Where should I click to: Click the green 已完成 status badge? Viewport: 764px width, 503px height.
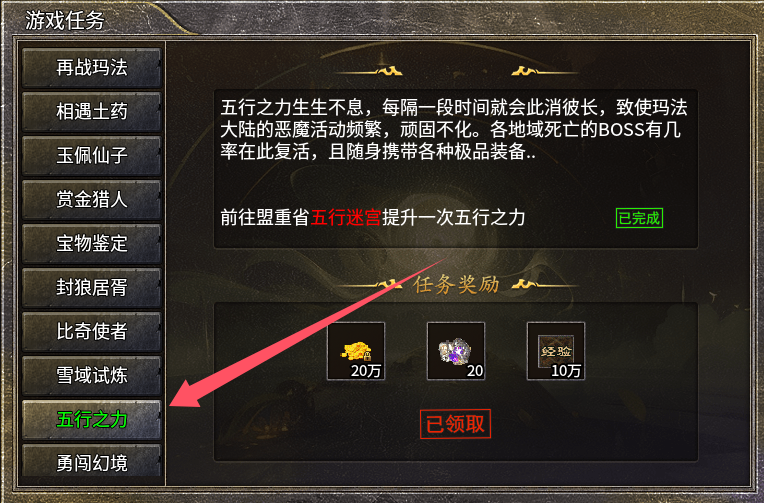[x=639, y=218]
